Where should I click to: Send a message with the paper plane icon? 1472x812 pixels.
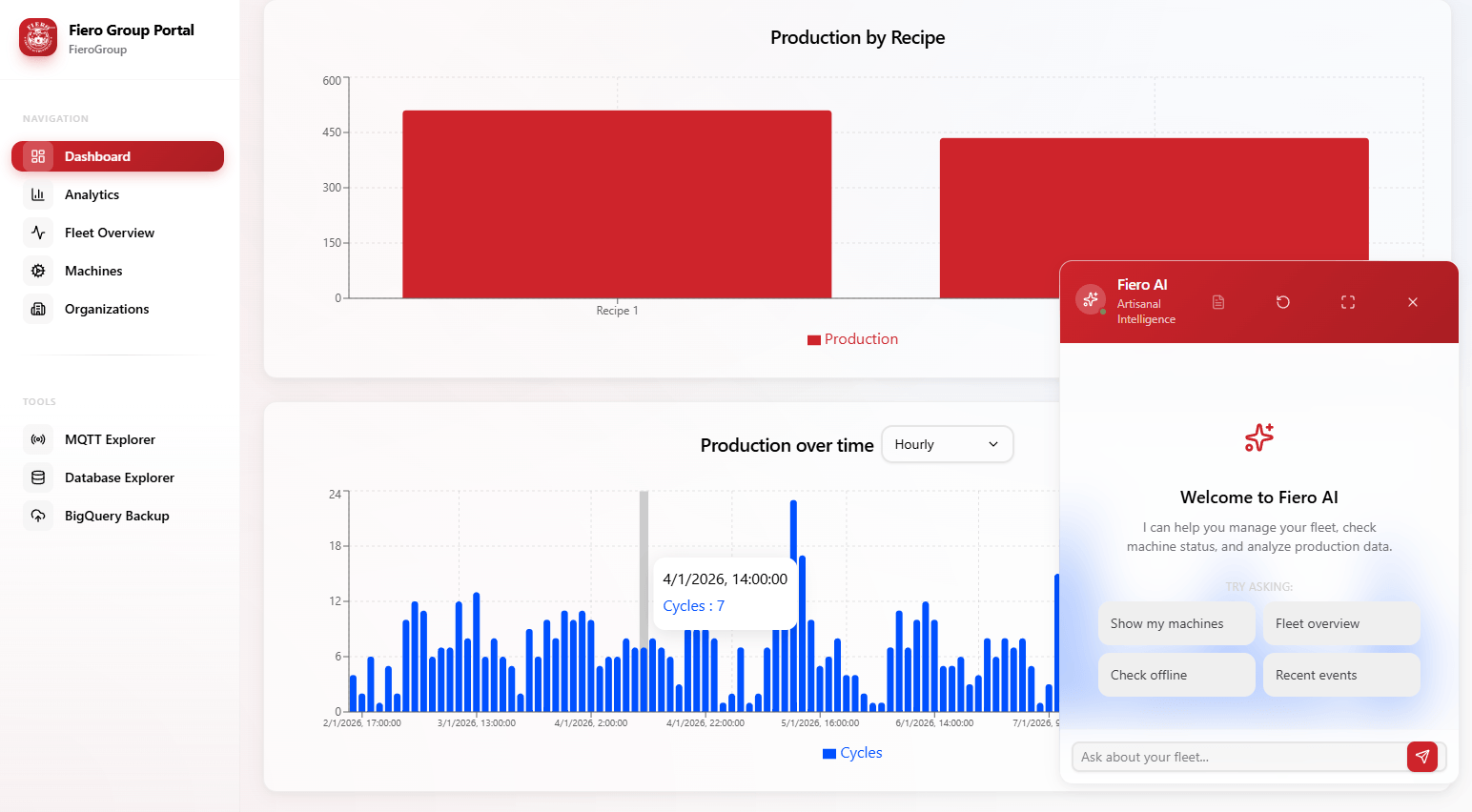click(x=1421, y=756)
